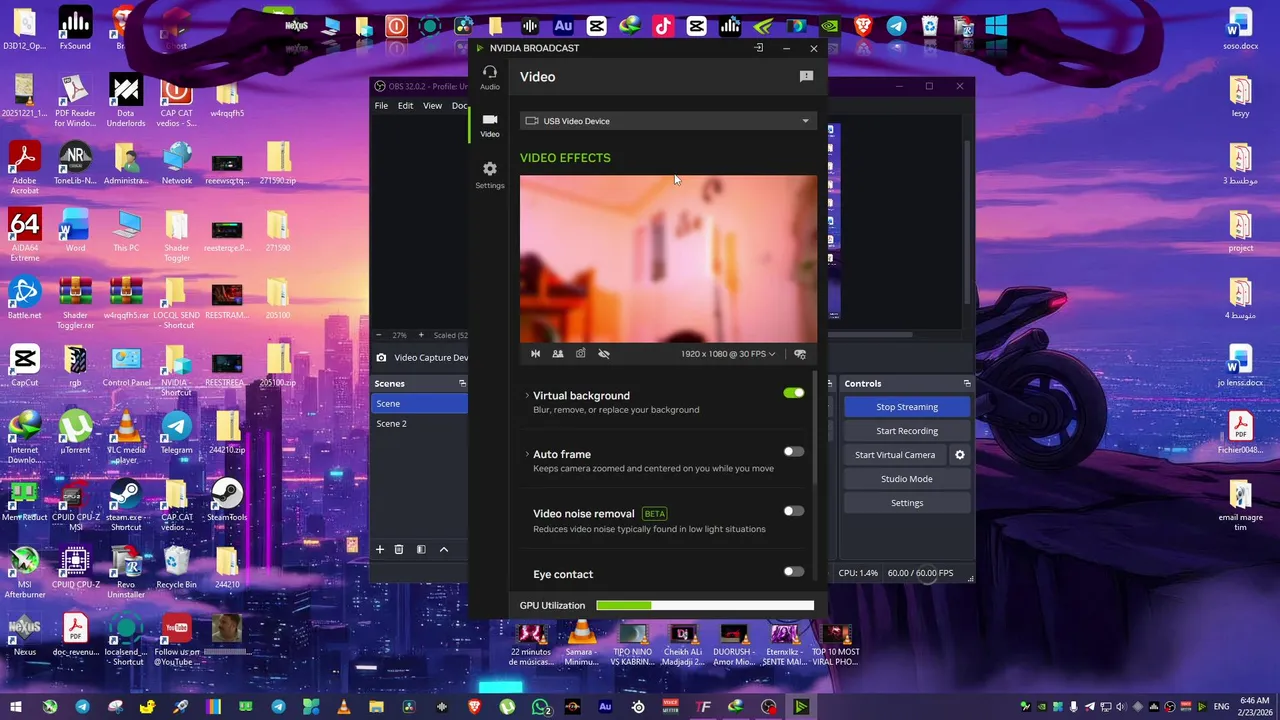Image resolution: width=1280 pixels, height=720 pixels.
Task: Click the camera preview in NVIDIA Broadcast
Action: click(668, 259)
